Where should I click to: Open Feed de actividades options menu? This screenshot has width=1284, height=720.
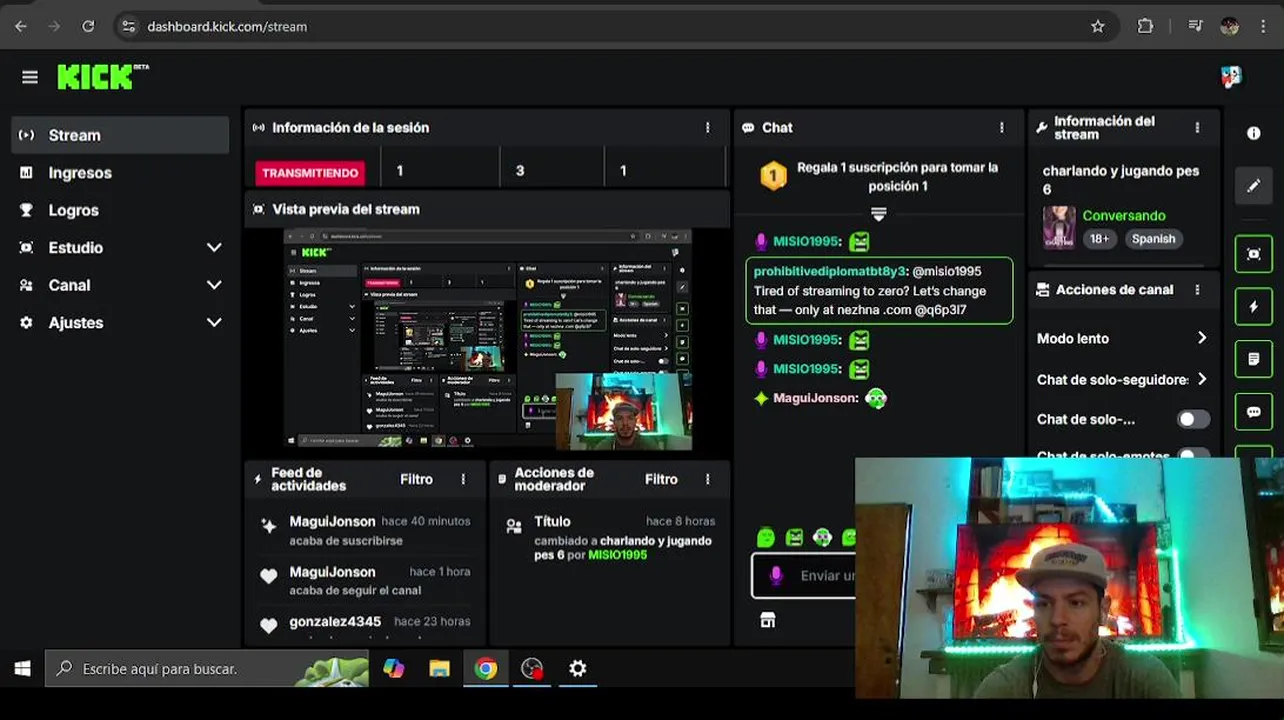click(x=463, y=480)
